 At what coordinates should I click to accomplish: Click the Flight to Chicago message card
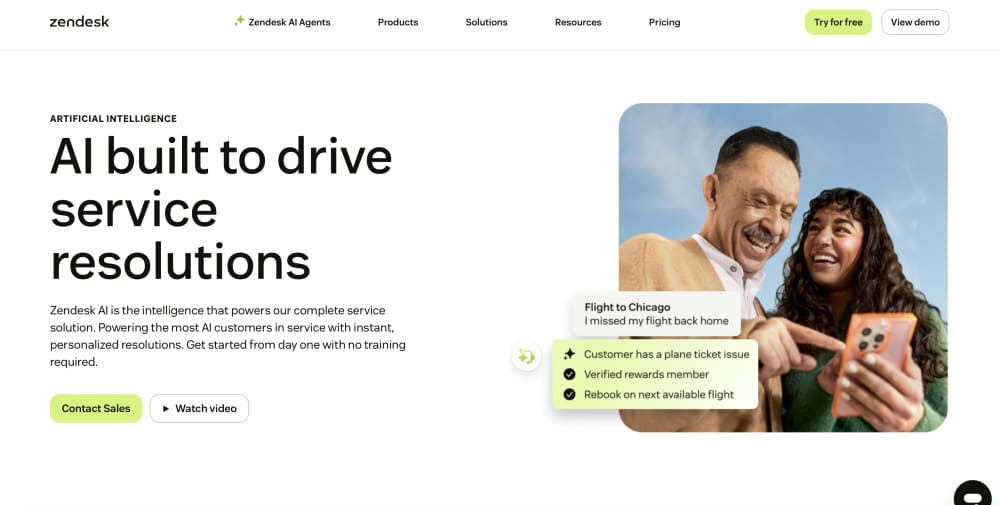click(656, 314)
